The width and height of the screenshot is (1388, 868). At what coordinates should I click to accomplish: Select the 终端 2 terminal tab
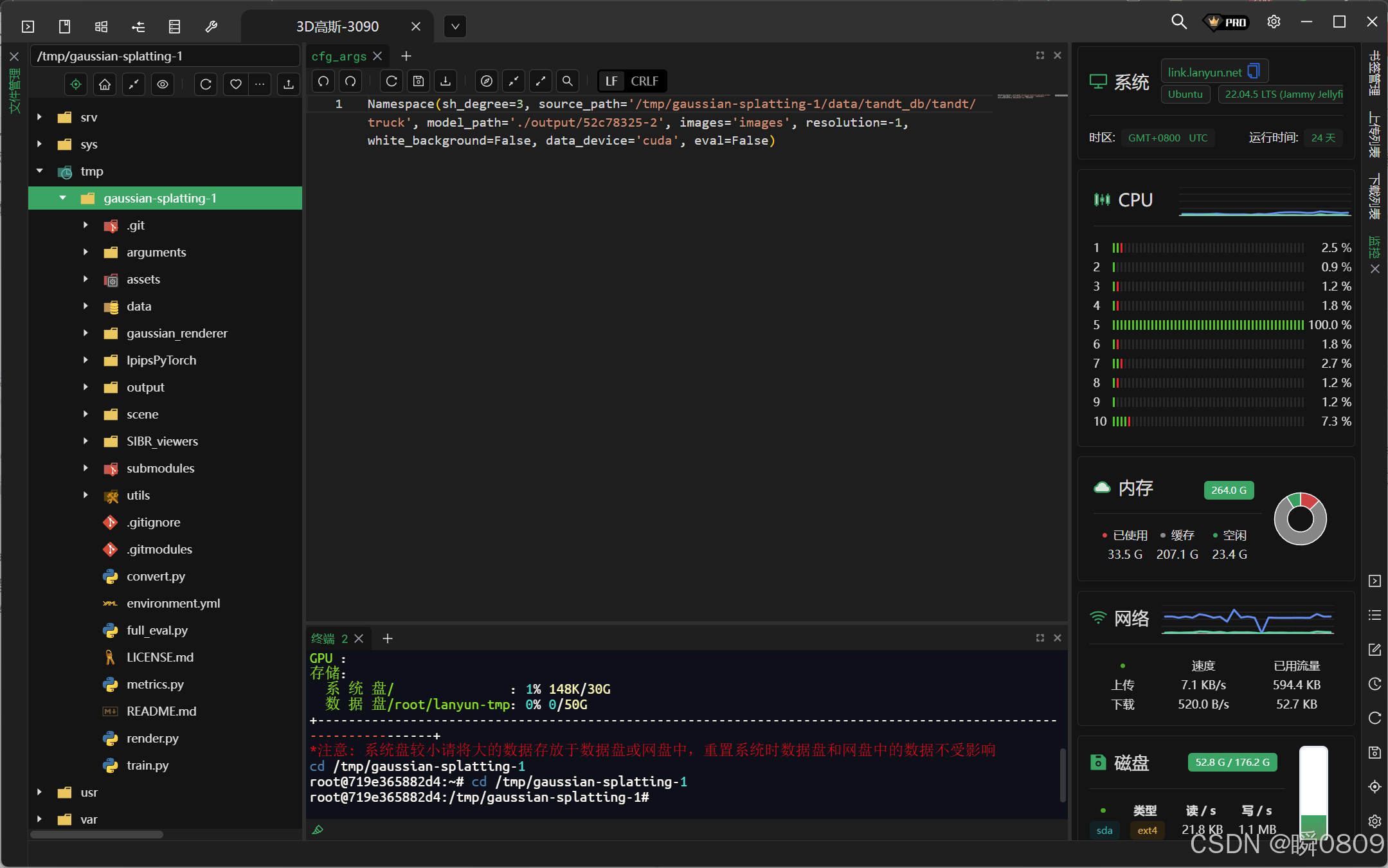[x=329, y=638]
